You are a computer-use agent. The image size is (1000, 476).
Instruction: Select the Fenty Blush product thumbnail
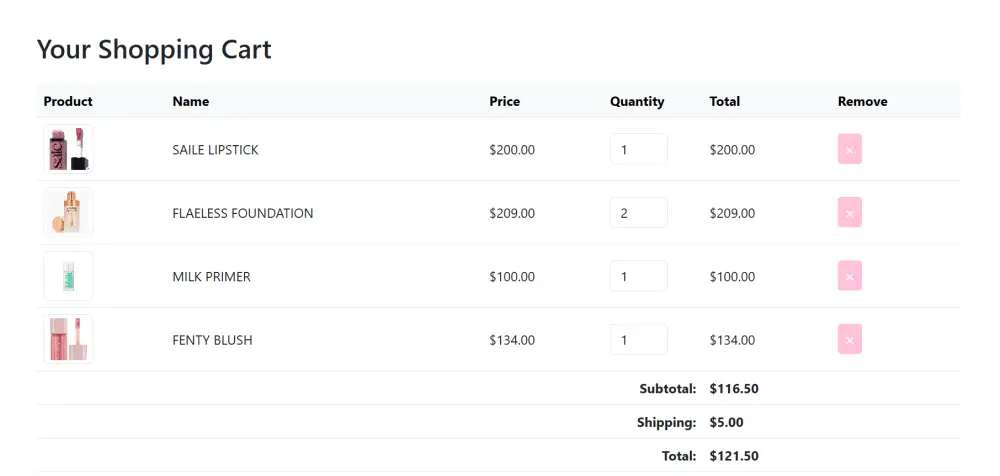pyautogui.click(x=68, y=339)
